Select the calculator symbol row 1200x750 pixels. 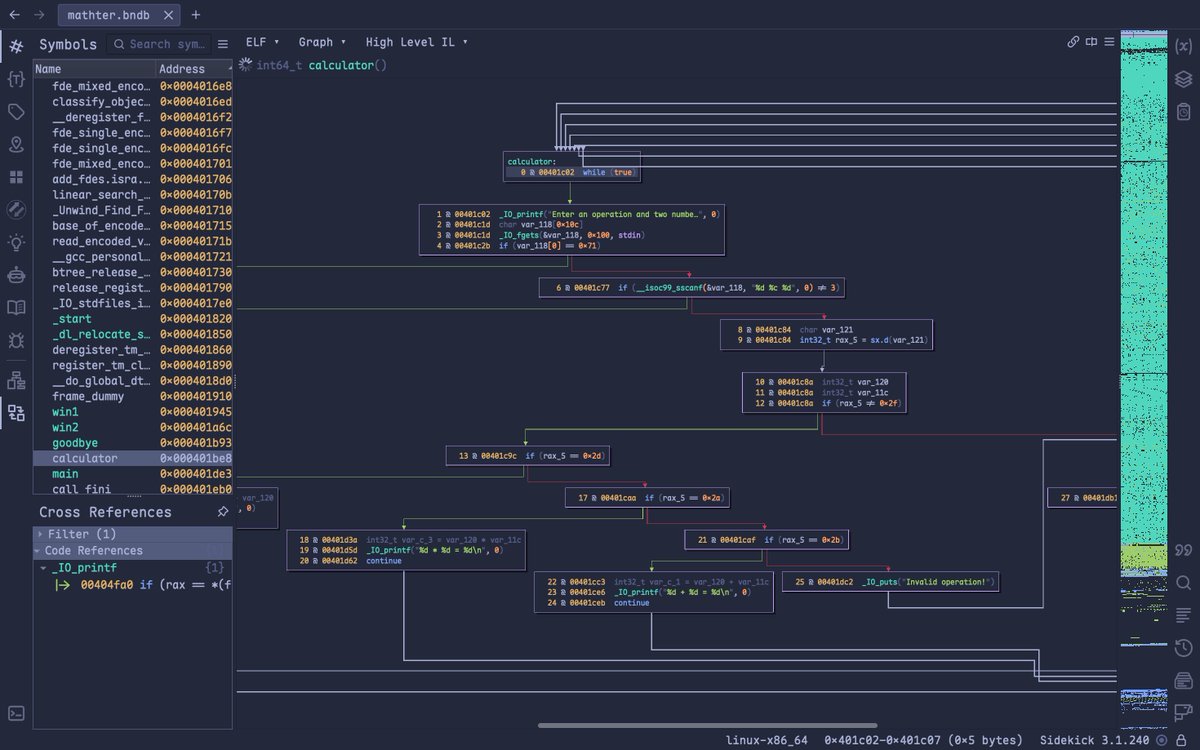[x=132, y=458]
